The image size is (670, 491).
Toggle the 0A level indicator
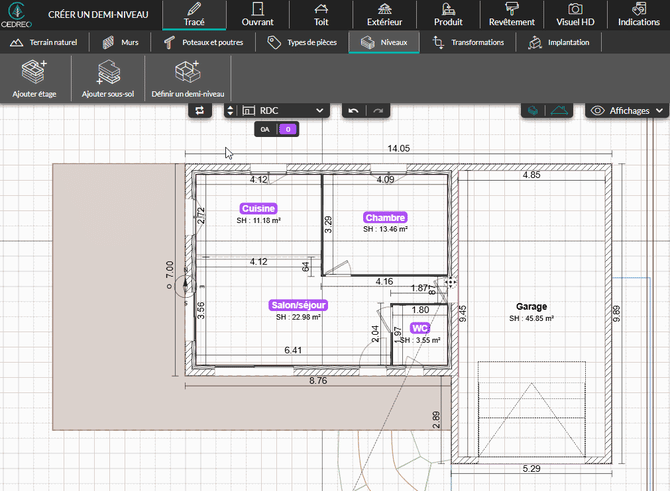pyautogui.click(x=264, y=129)
